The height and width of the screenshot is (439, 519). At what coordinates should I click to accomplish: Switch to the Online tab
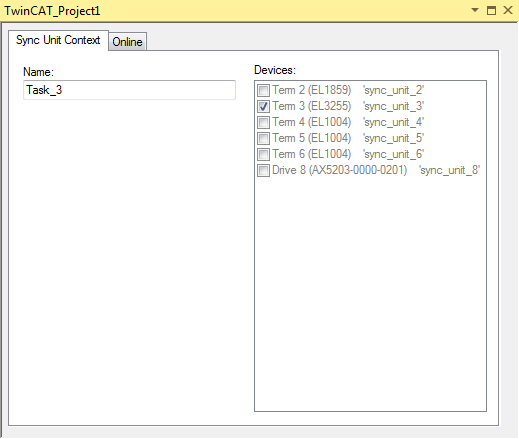[x=127, y=42]
